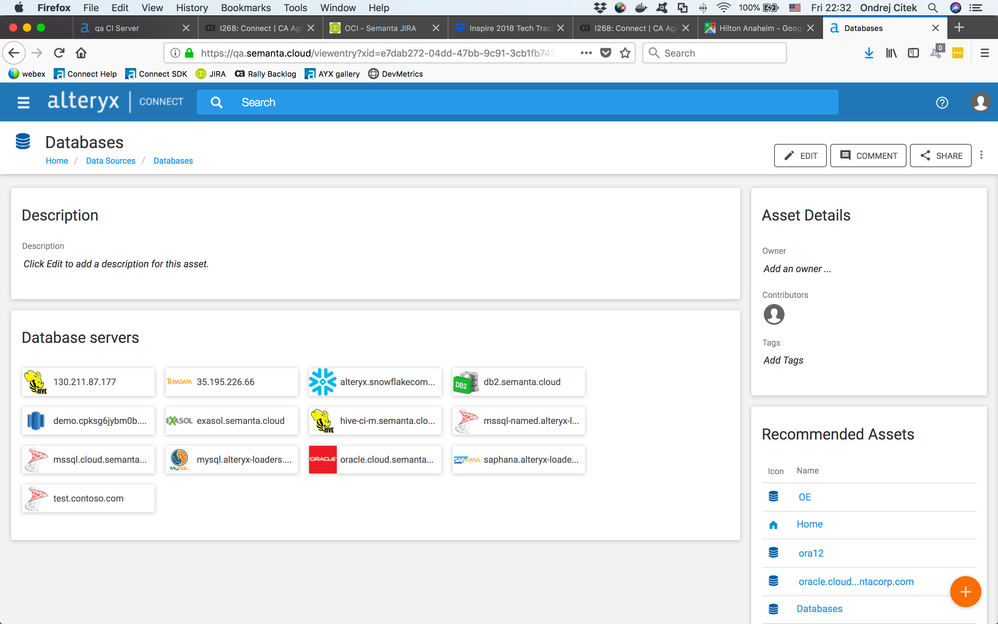Switch to the qa CI Server tab

pos(134,28)
